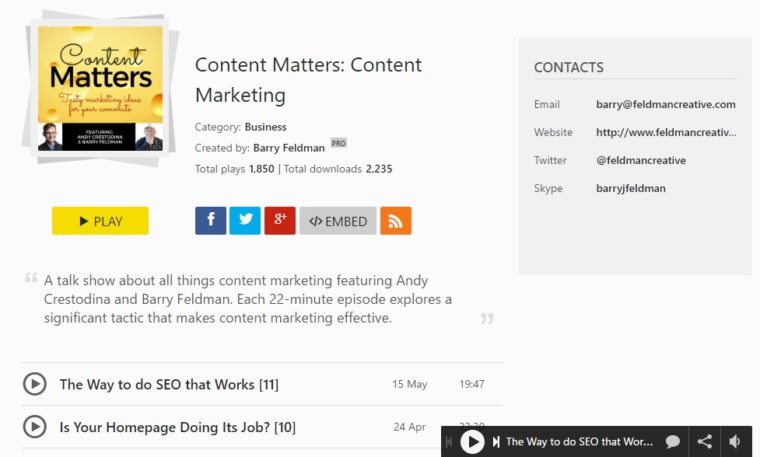Go to previous track in player bar
760x457 pixels.
click(449, 442)
